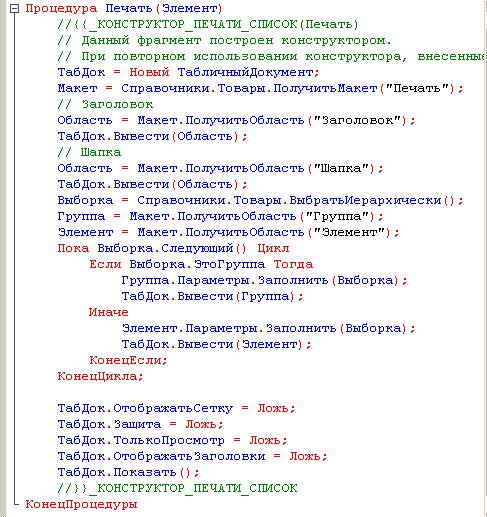Click the ТабДок.Показать() call
This screenshot has height=517, width=487.
(x=128, y=472)
